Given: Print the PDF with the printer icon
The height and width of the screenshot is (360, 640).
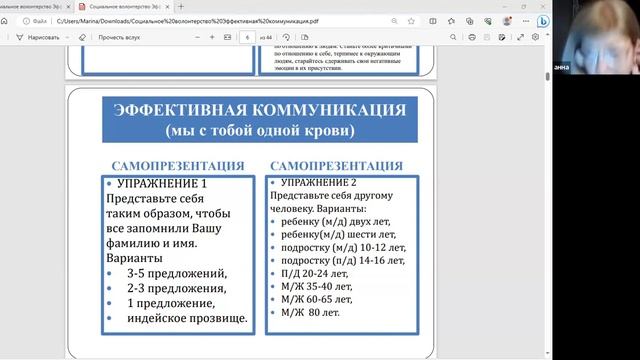Looking at the screenshot, I should (x=472, y=37).
